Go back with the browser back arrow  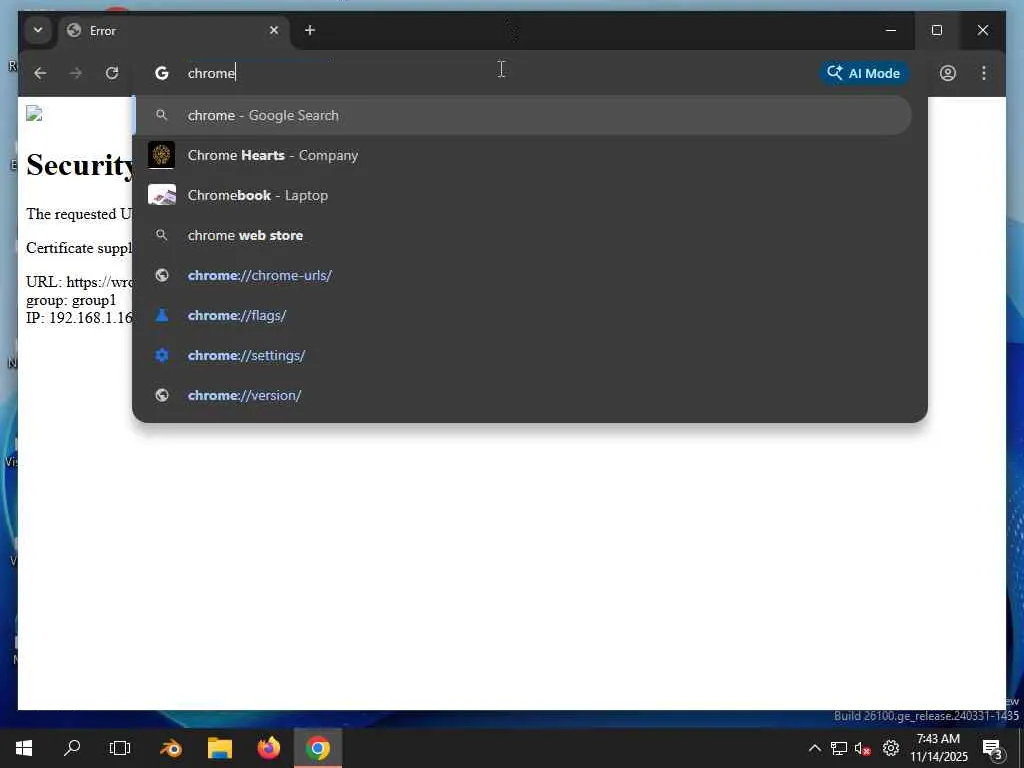pos(40,73)
